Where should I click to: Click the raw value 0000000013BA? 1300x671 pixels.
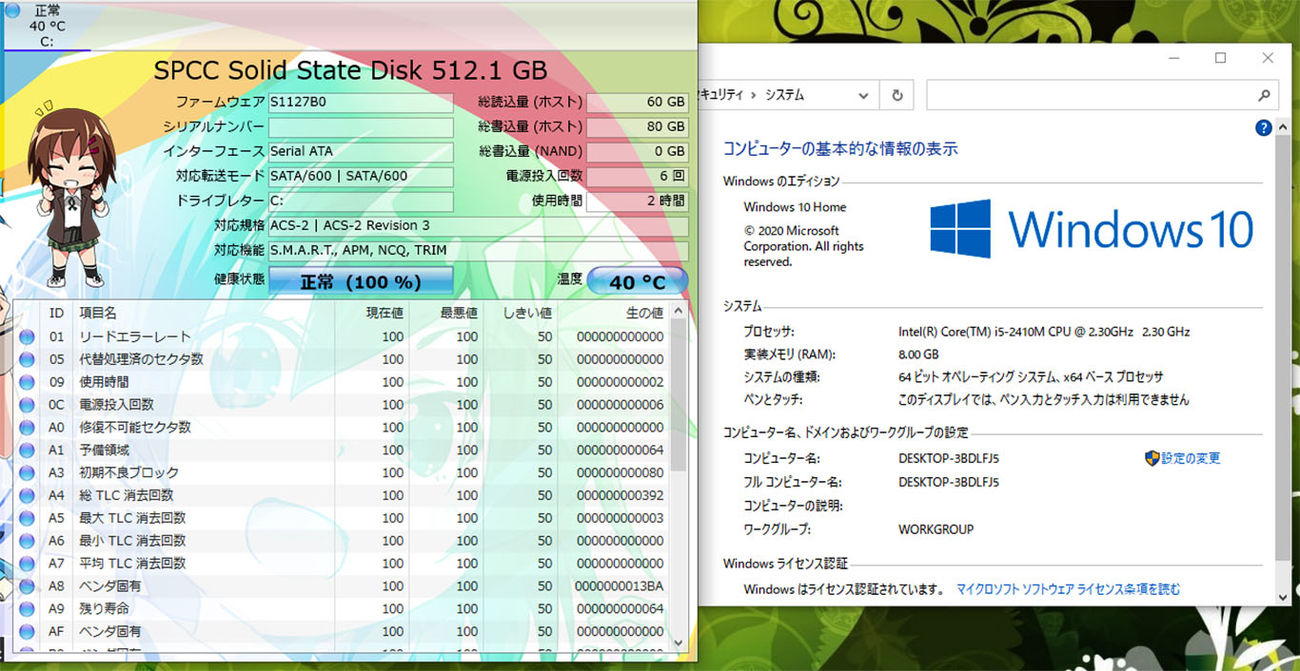(619, 586)
